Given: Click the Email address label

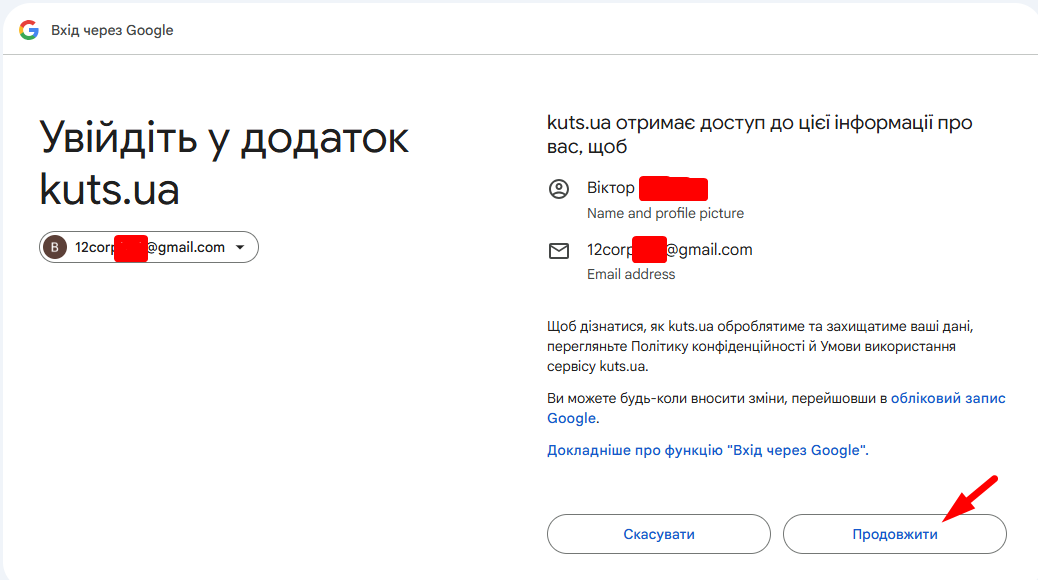Looking at the screenshot, I should 631,274.
